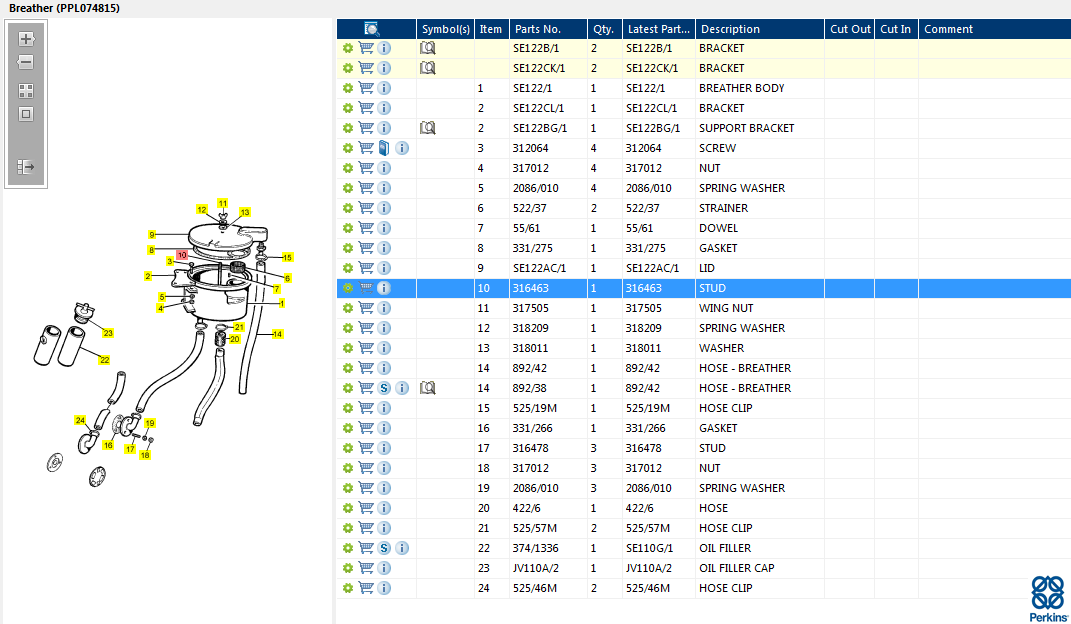The image size is (1071, 624).
Task: Click part number 525/57M cell
Action: point(535,528)
